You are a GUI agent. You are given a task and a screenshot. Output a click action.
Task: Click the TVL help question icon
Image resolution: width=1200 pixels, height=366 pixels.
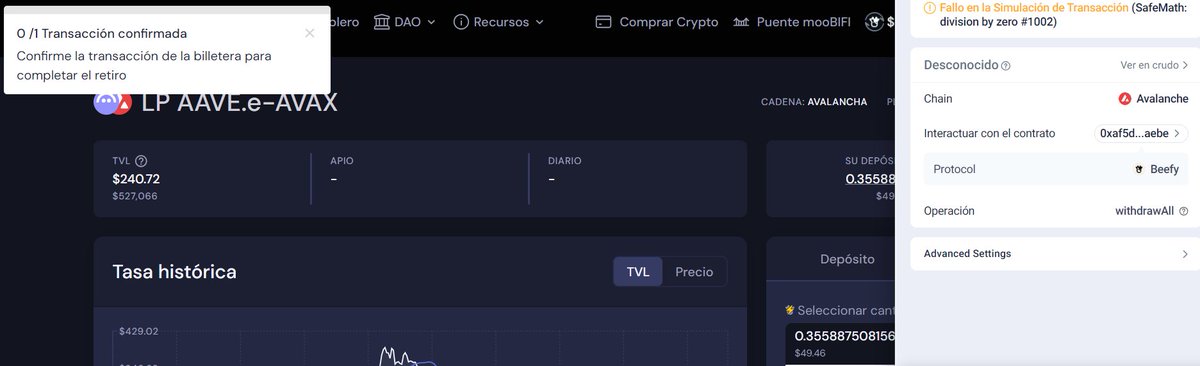tap(141, 161)
